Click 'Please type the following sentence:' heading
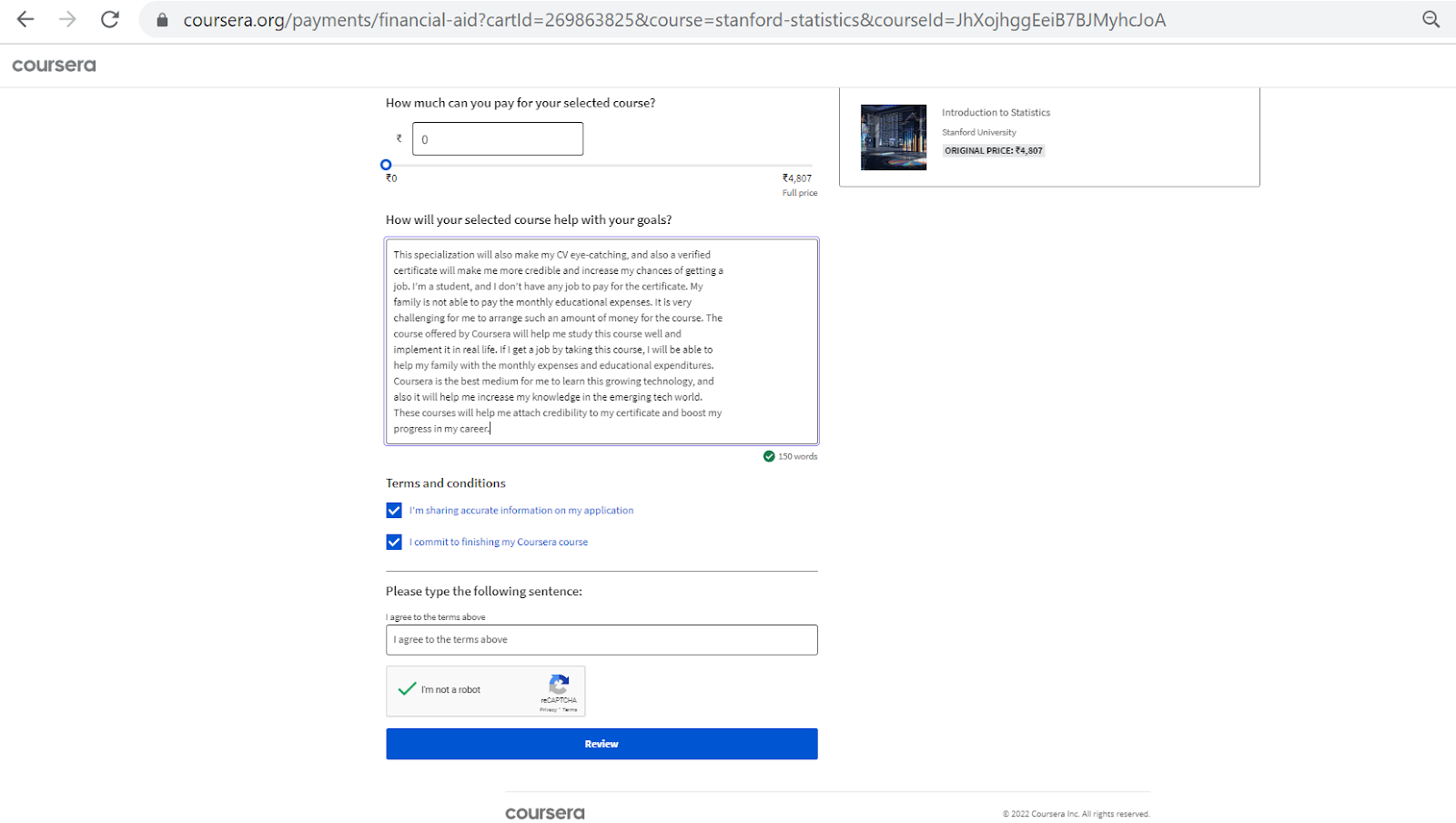This screenshot has height=823, width=1456. pyautogui.click(x=484, y=592)
